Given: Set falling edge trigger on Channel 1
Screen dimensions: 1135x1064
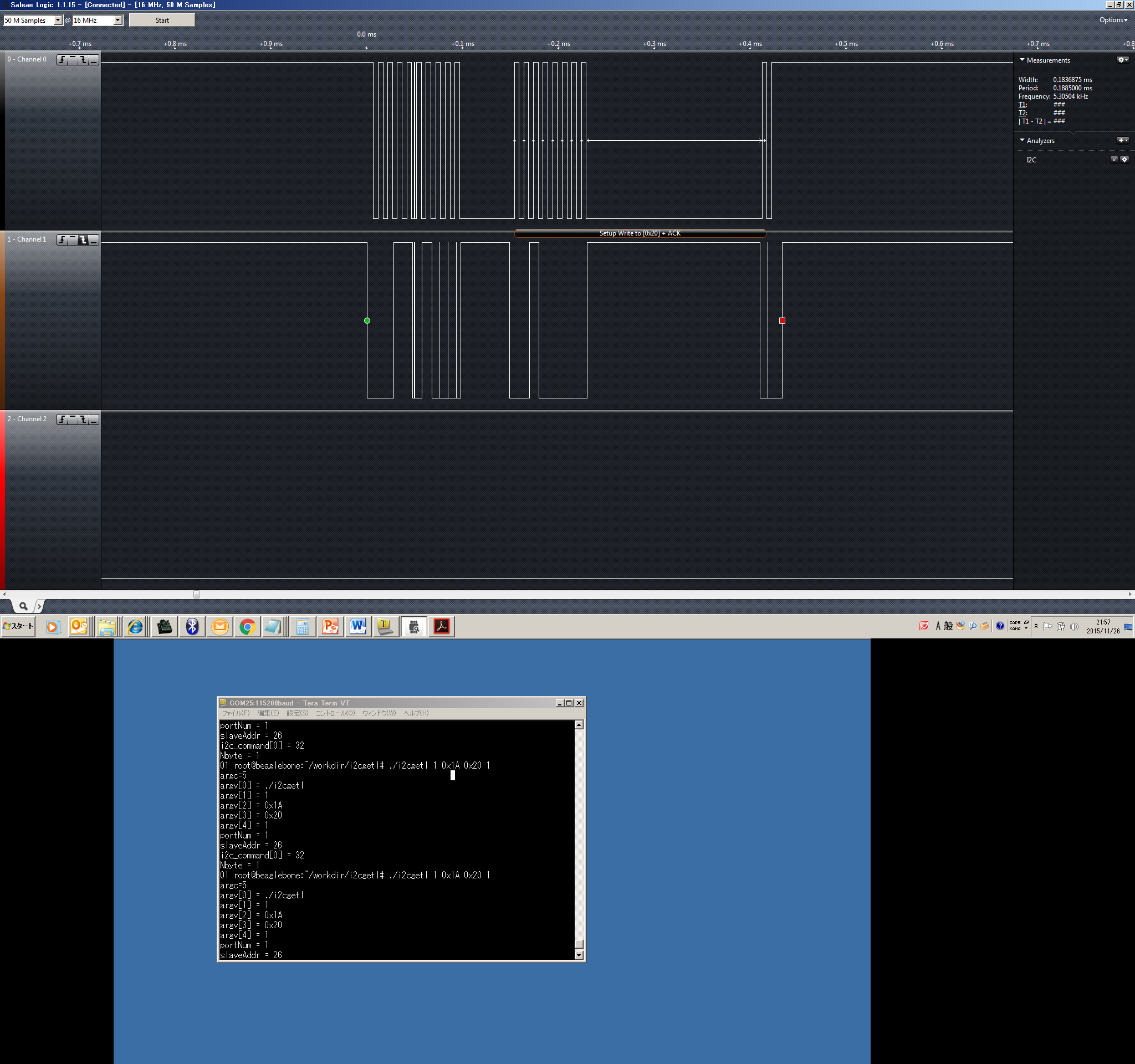Looking at the screenshot, I should tap(83, 240).
